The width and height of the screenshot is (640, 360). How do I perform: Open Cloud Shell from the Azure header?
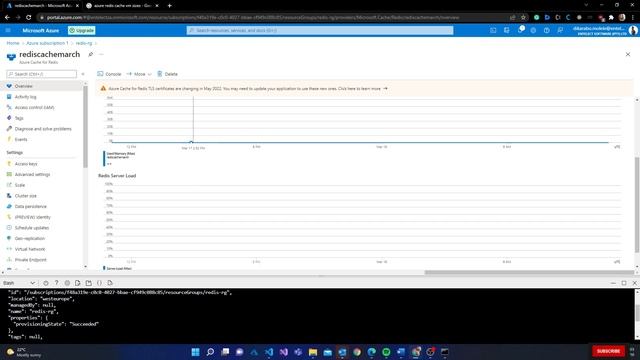tap(493, 30)
